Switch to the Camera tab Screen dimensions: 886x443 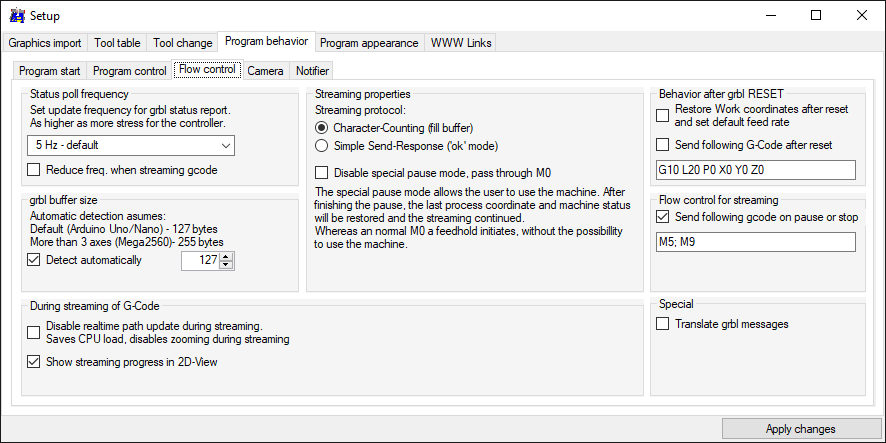pos(266,71)
